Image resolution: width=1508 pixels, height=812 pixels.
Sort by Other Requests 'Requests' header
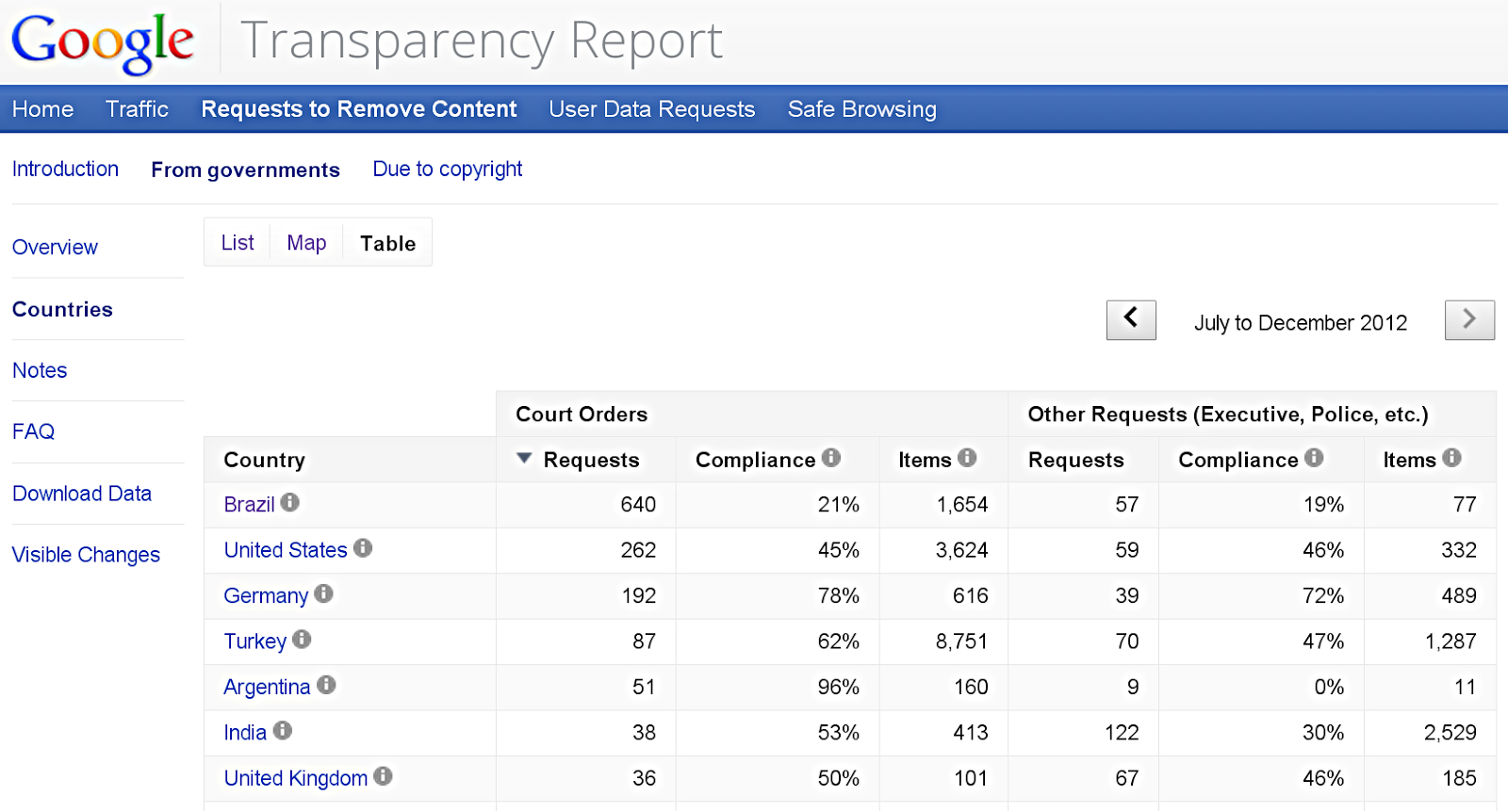(1075, 460)
